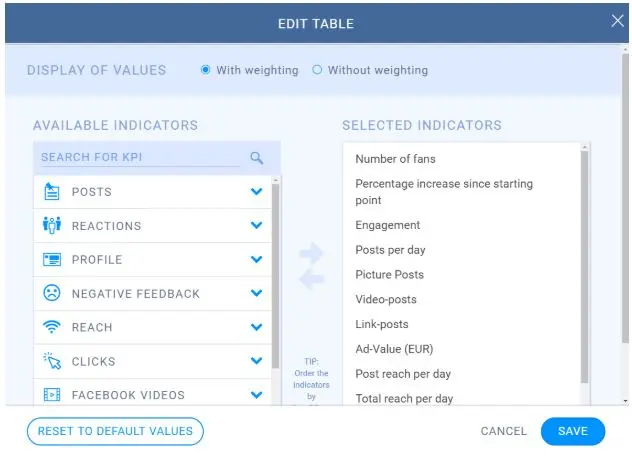Image resolution: width=632 pixels, height=465 pixels.
Task: Click the Posts category icon
Action: [x=52, y=192]
